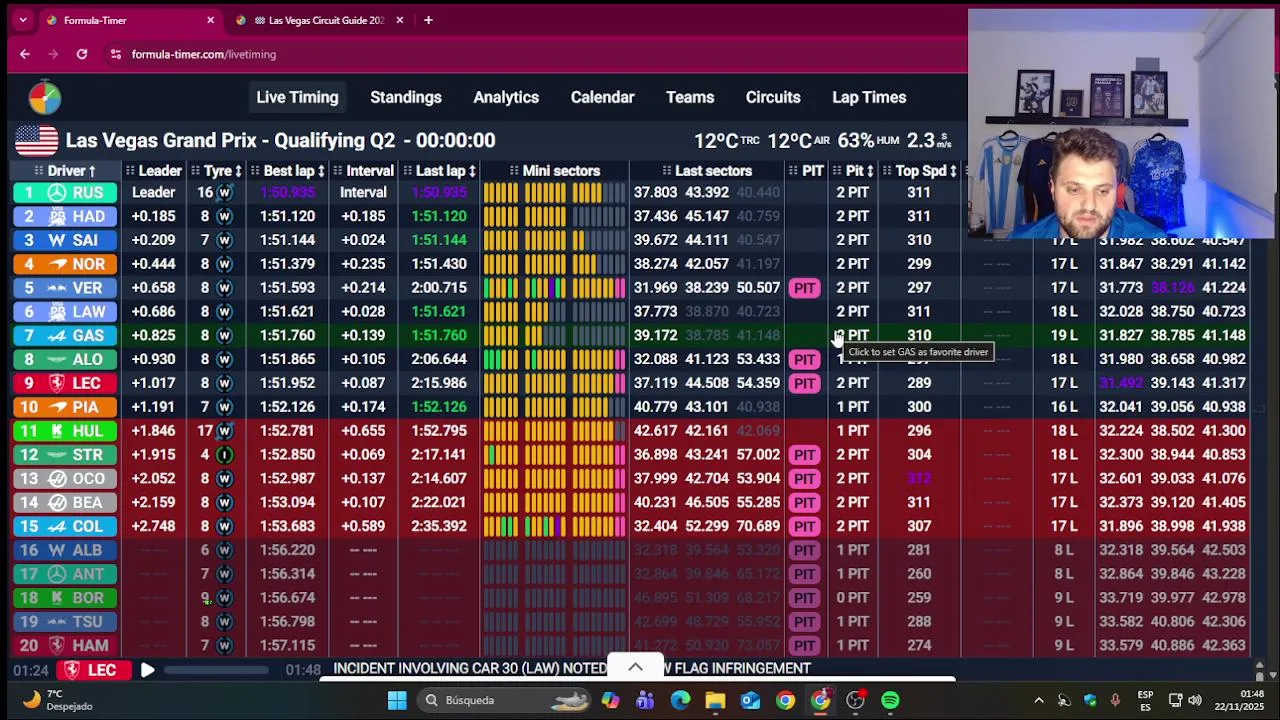The height and width of the screenshot is (720, 1280).
Task: Click the microphone icon in system tray
Action: tap(1115, 700)
